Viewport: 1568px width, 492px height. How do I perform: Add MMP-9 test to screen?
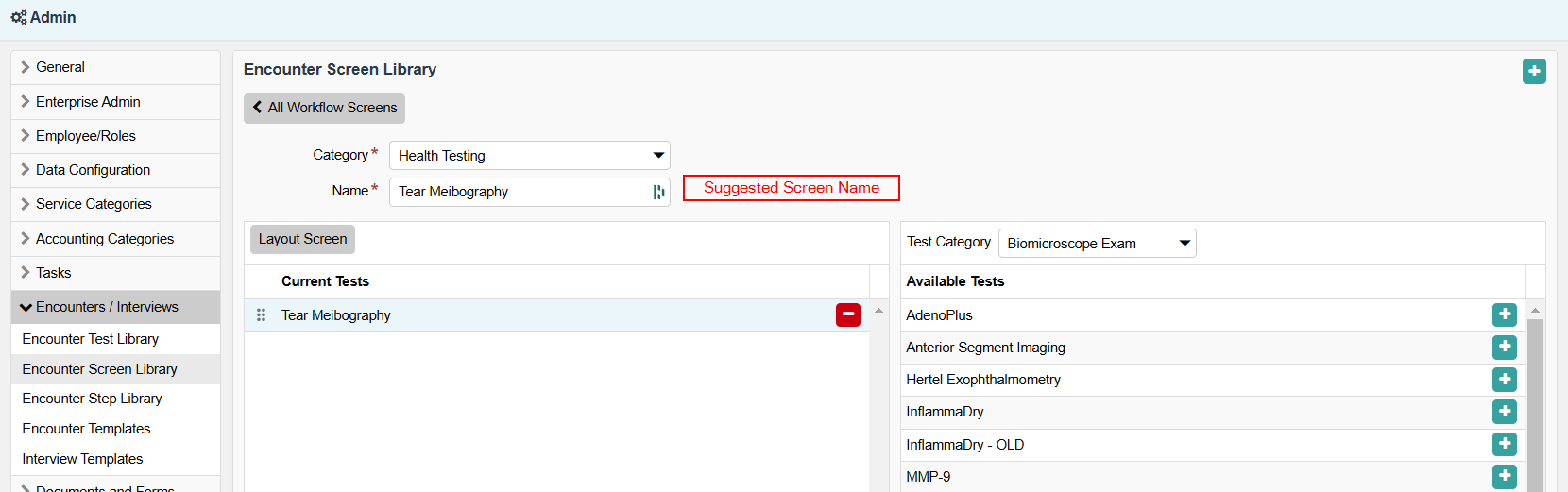pyautogui.click(x=1504, y=476)
